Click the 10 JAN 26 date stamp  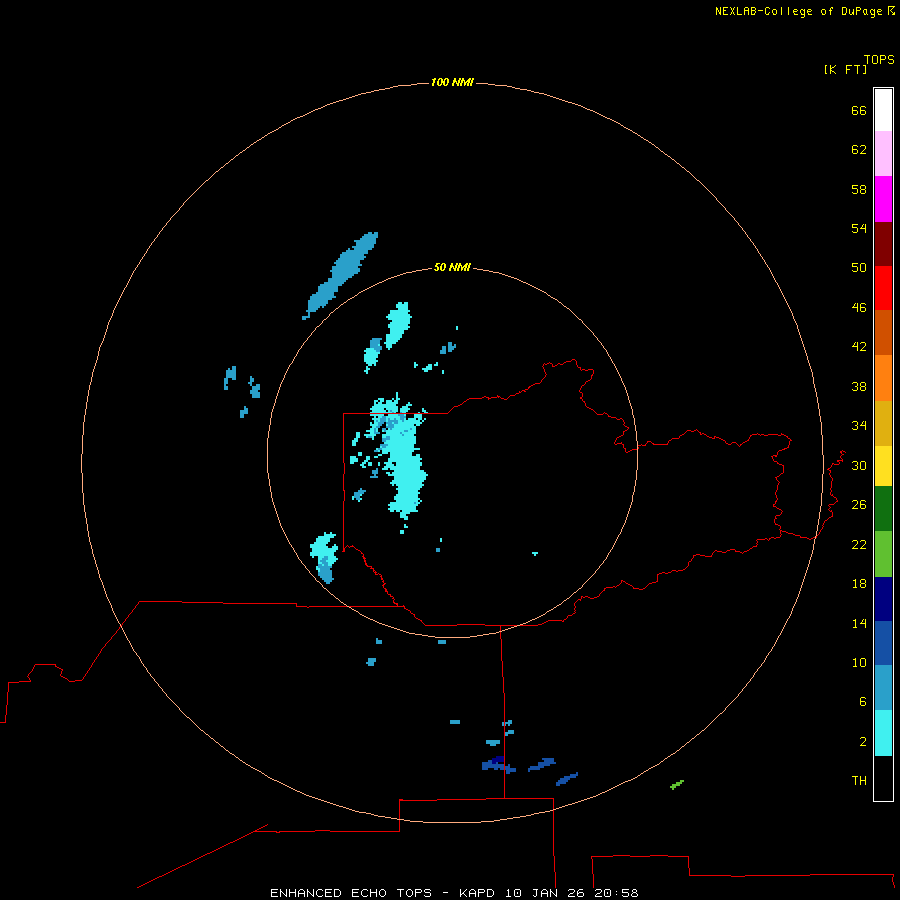546,893
